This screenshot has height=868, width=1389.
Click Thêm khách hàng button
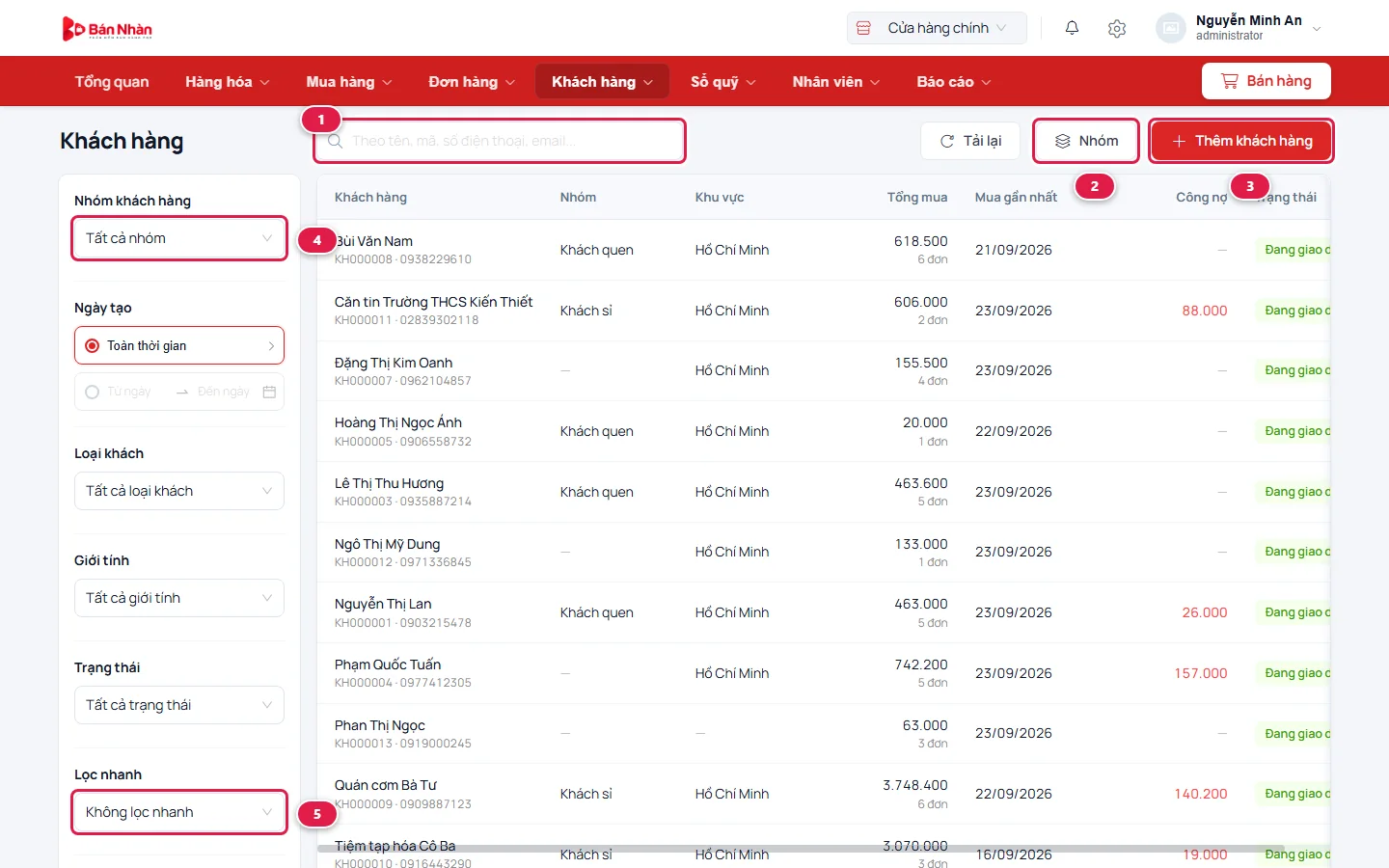click(1241, 141)
